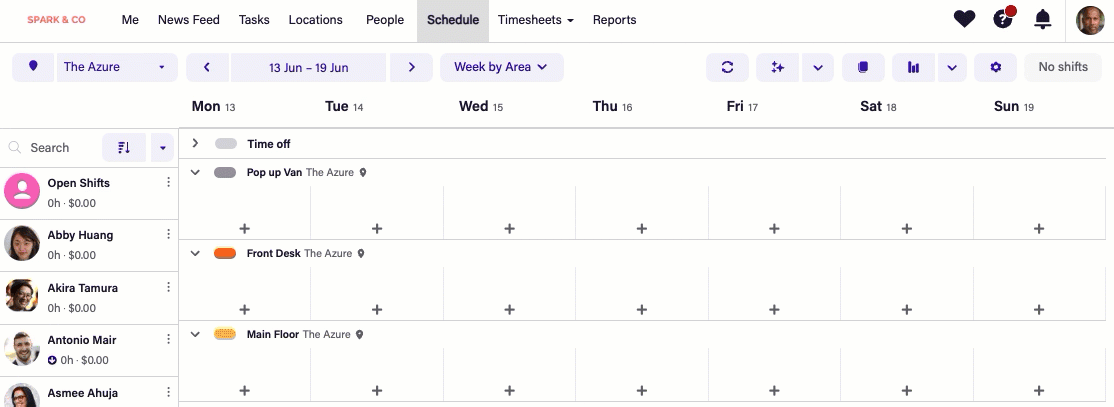
Task: Collapse the Pop up Van area
Action: coord(195,172)
